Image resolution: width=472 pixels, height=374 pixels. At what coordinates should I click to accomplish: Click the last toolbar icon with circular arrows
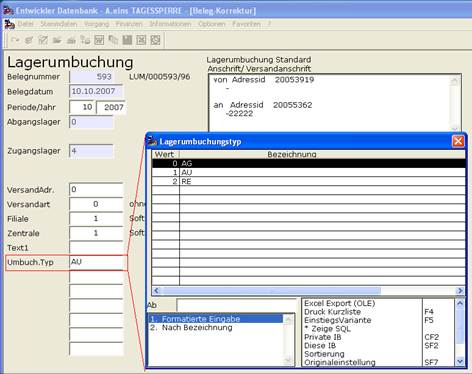[x=155, y=40]
